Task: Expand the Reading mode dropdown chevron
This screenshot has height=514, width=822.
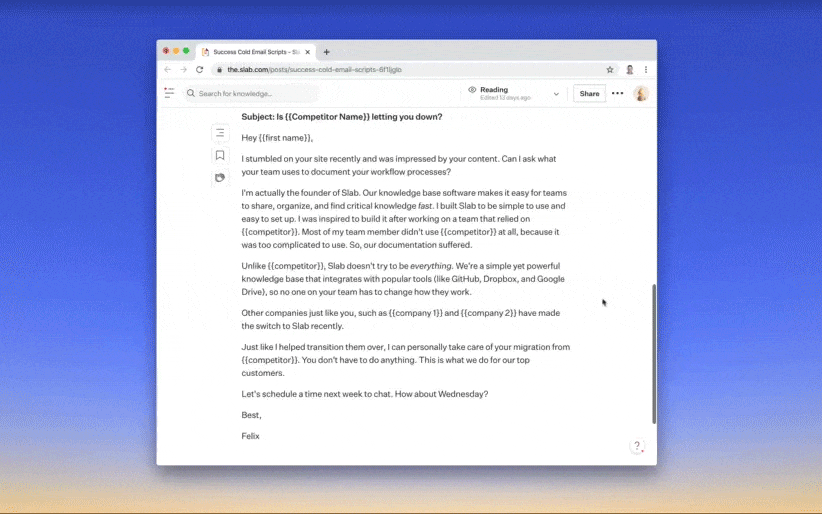Action: point(556,94)
